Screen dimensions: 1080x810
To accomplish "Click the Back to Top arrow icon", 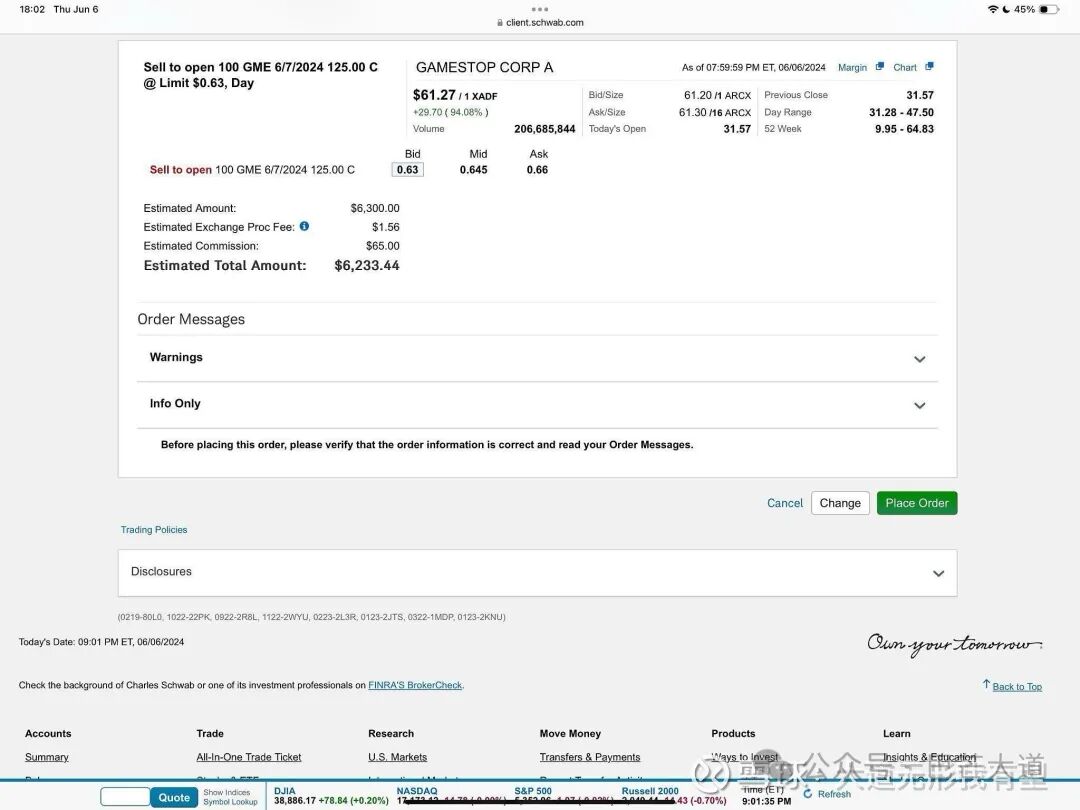I will coord(986,684).
